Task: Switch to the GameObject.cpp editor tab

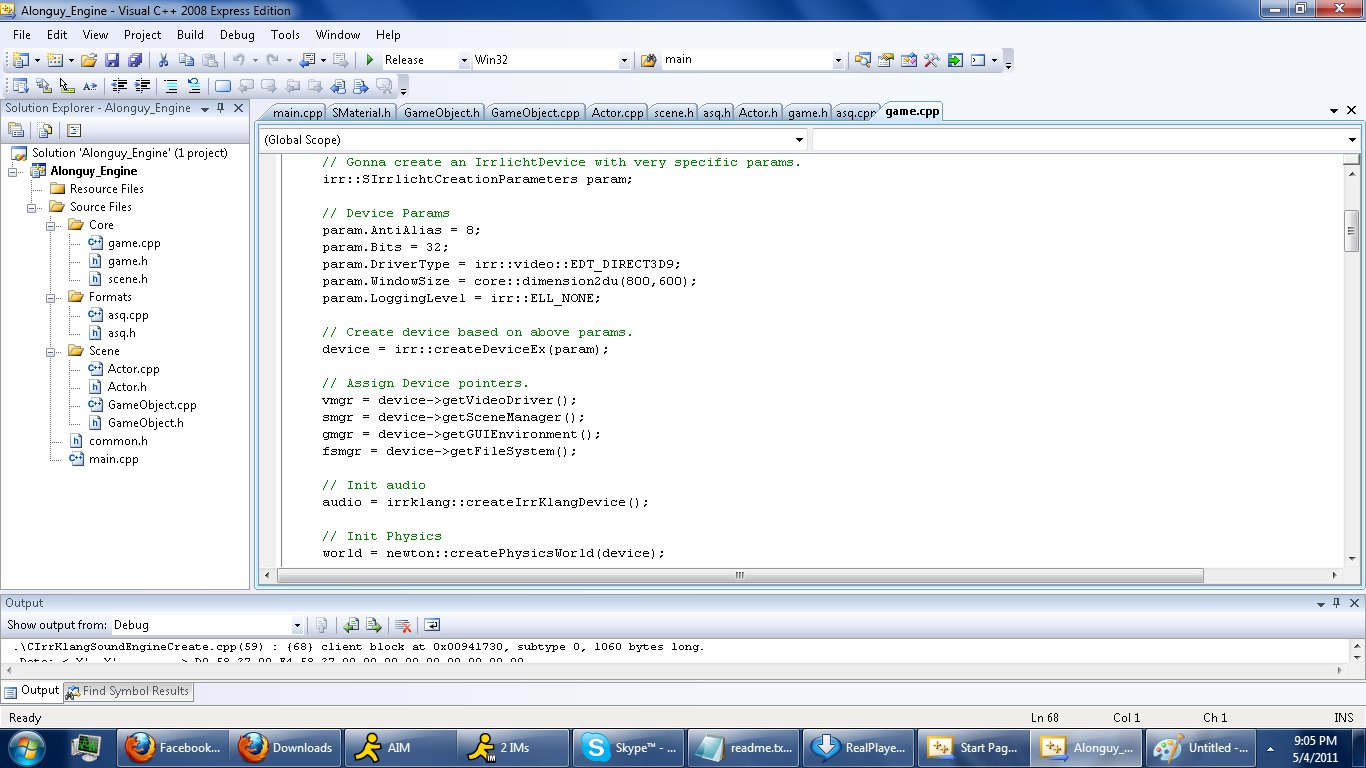Action: click(535, 113)
